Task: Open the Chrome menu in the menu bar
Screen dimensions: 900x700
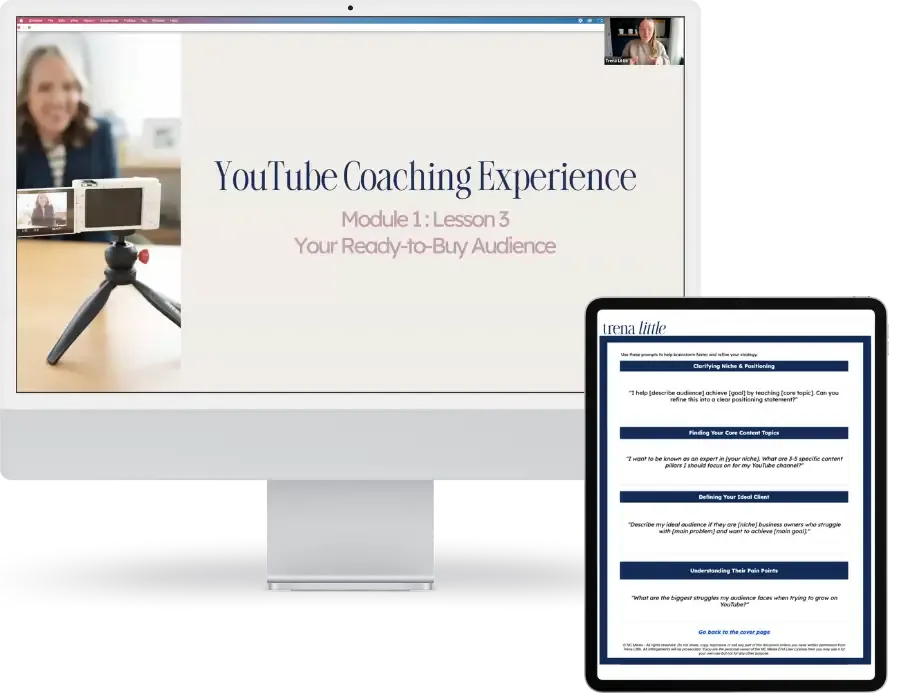Action: click(36, 21)
